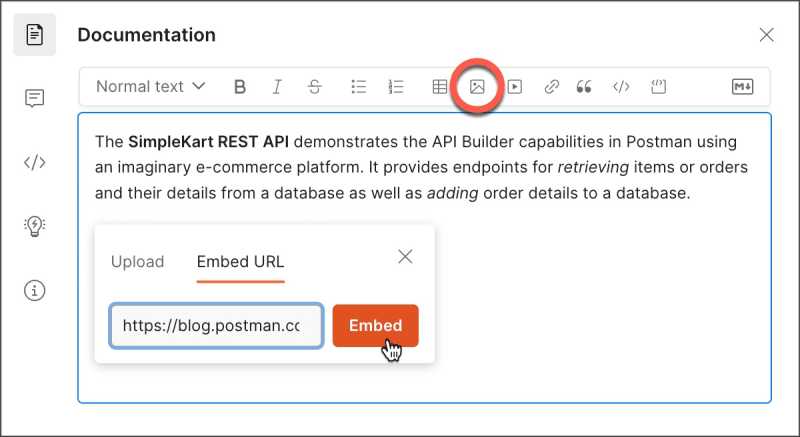Viewport: 800px width, 437px height.
Task: Open the Code sidebar icon
Action: tap(35, 162)
